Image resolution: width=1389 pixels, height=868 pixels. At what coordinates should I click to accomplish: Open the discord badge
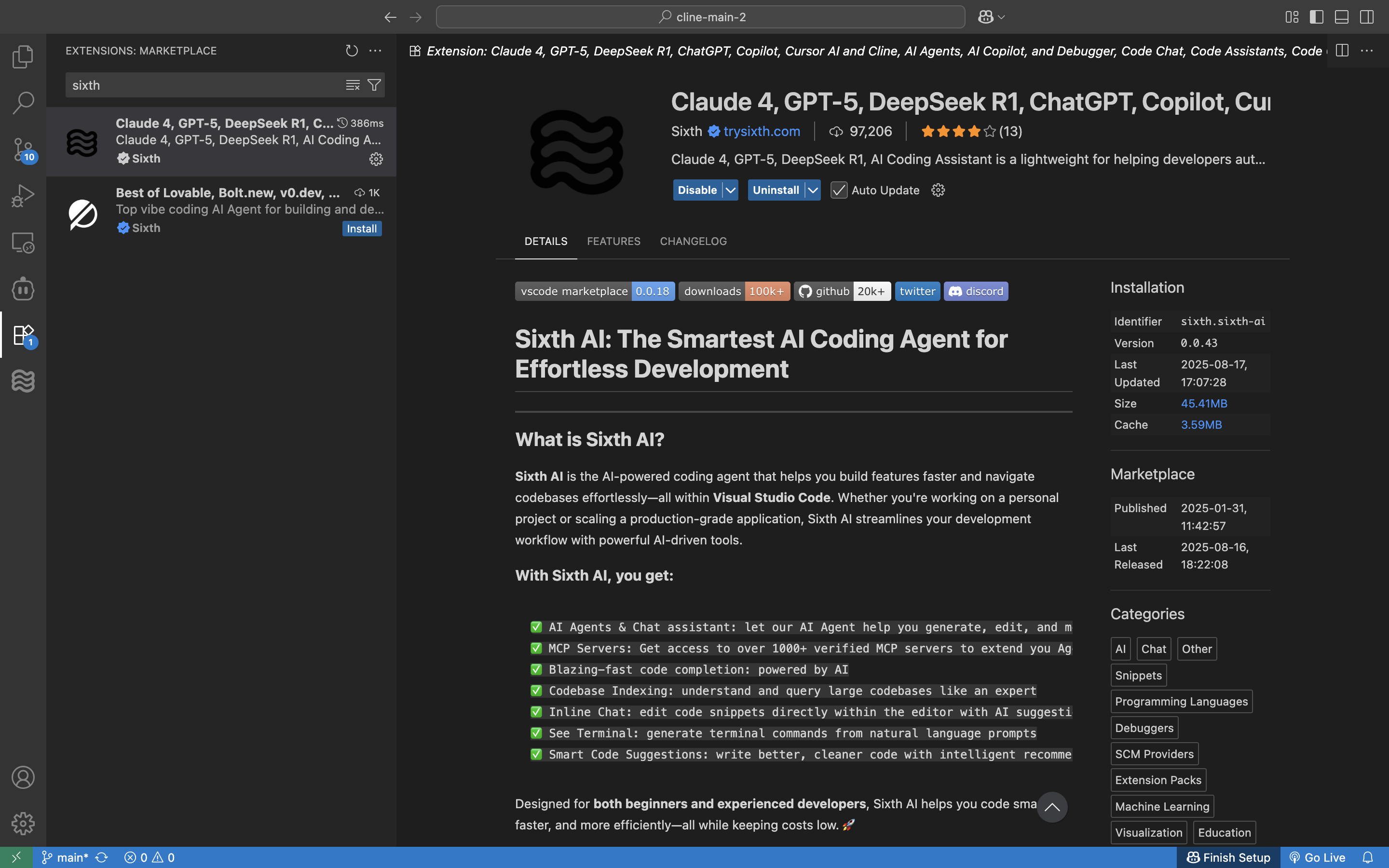pyautogui.click(x=976, y=291)
